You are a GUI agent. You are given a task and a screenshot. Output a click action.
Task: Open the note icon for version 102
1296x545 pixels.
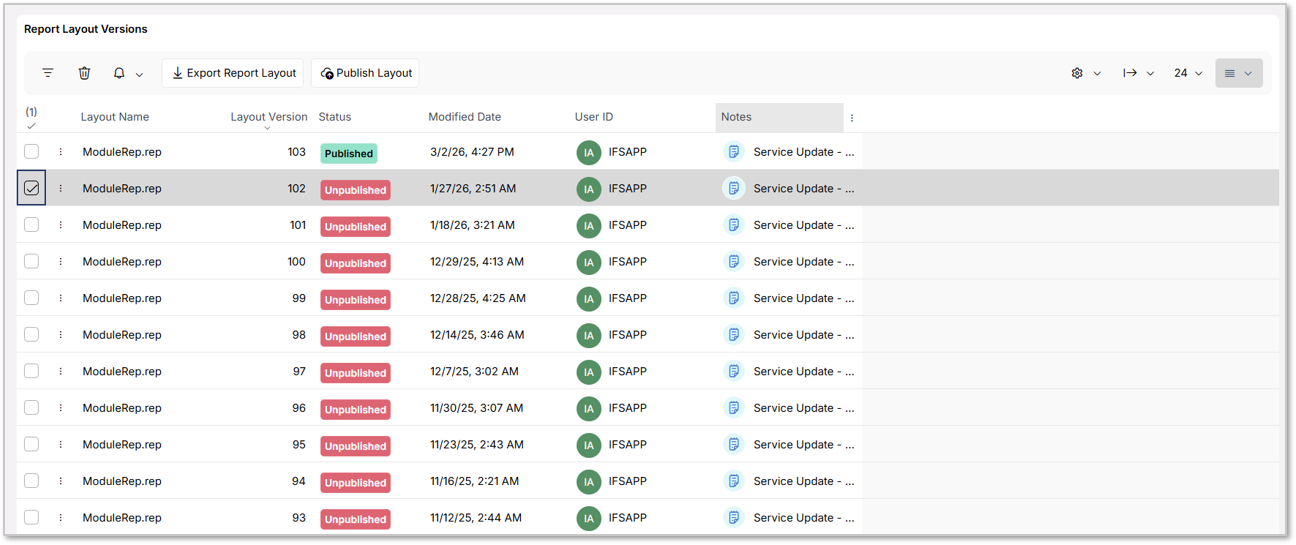pos(734,188)
